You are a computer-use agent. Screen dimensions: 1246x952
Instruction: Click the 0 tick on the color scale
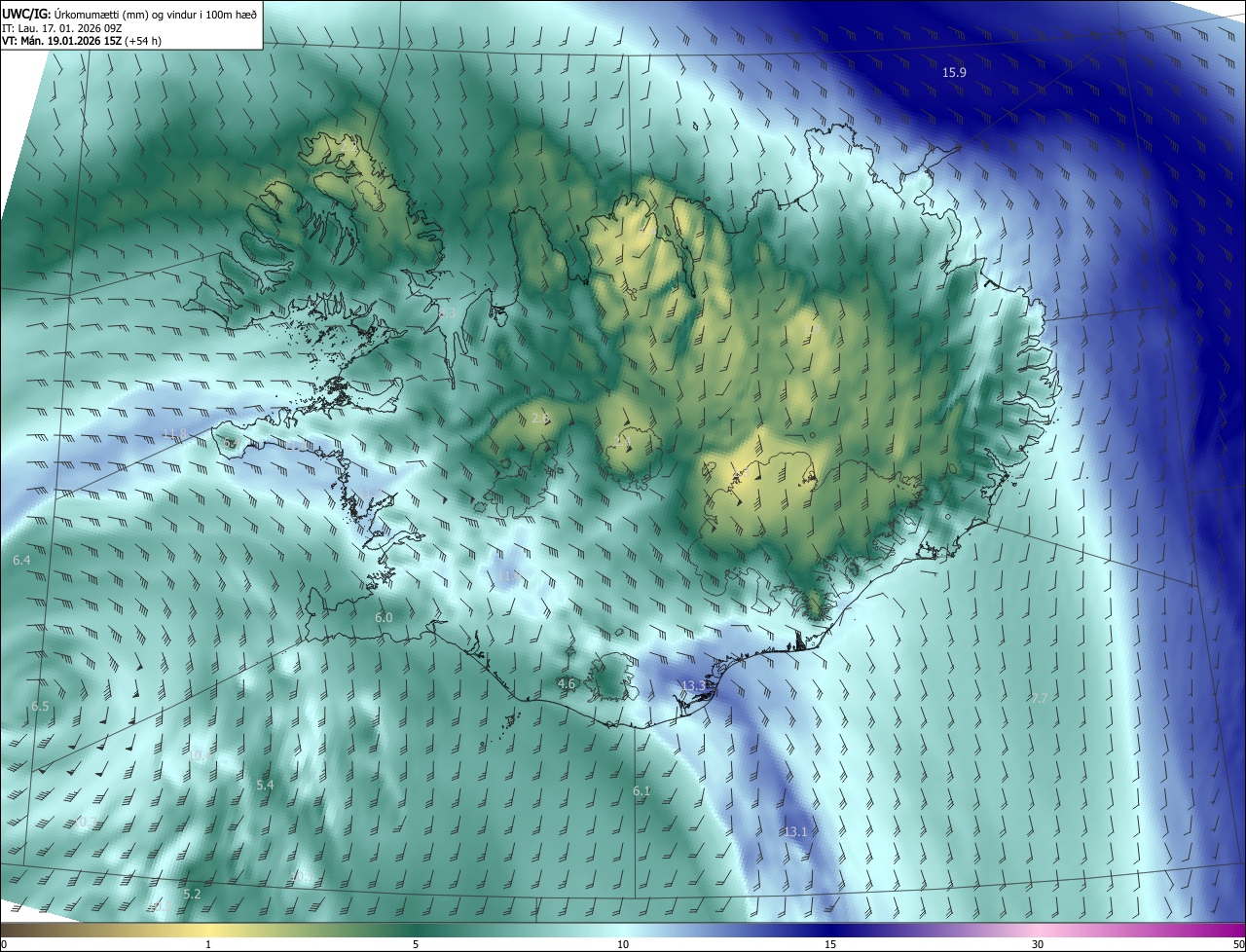point(3,944)
